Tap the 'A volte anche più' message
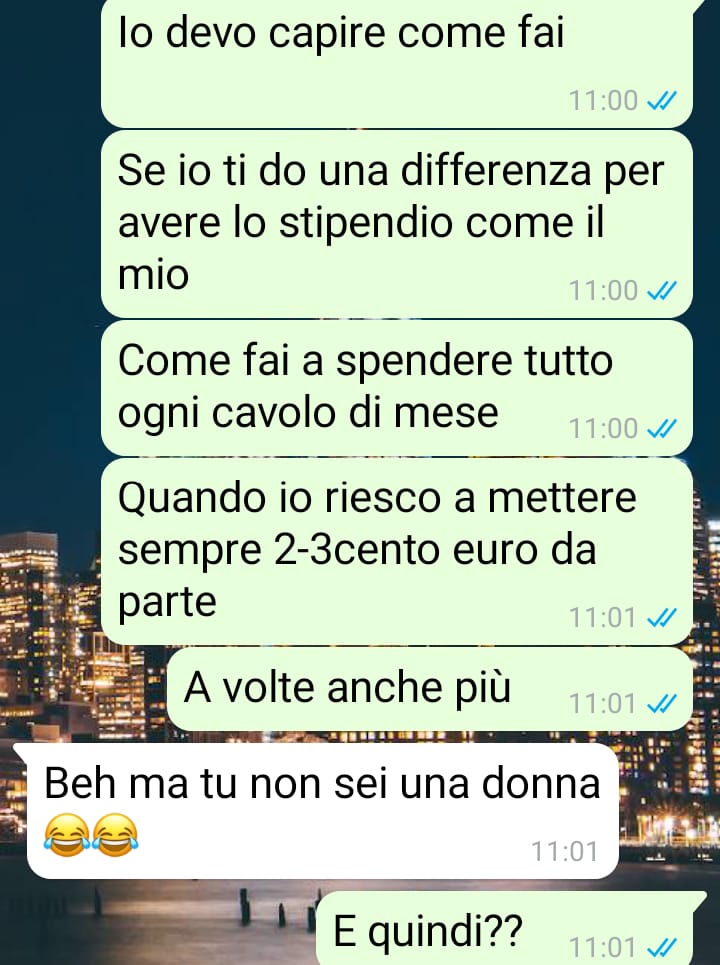This screenshot has width=720, height=965. point(430,689)
